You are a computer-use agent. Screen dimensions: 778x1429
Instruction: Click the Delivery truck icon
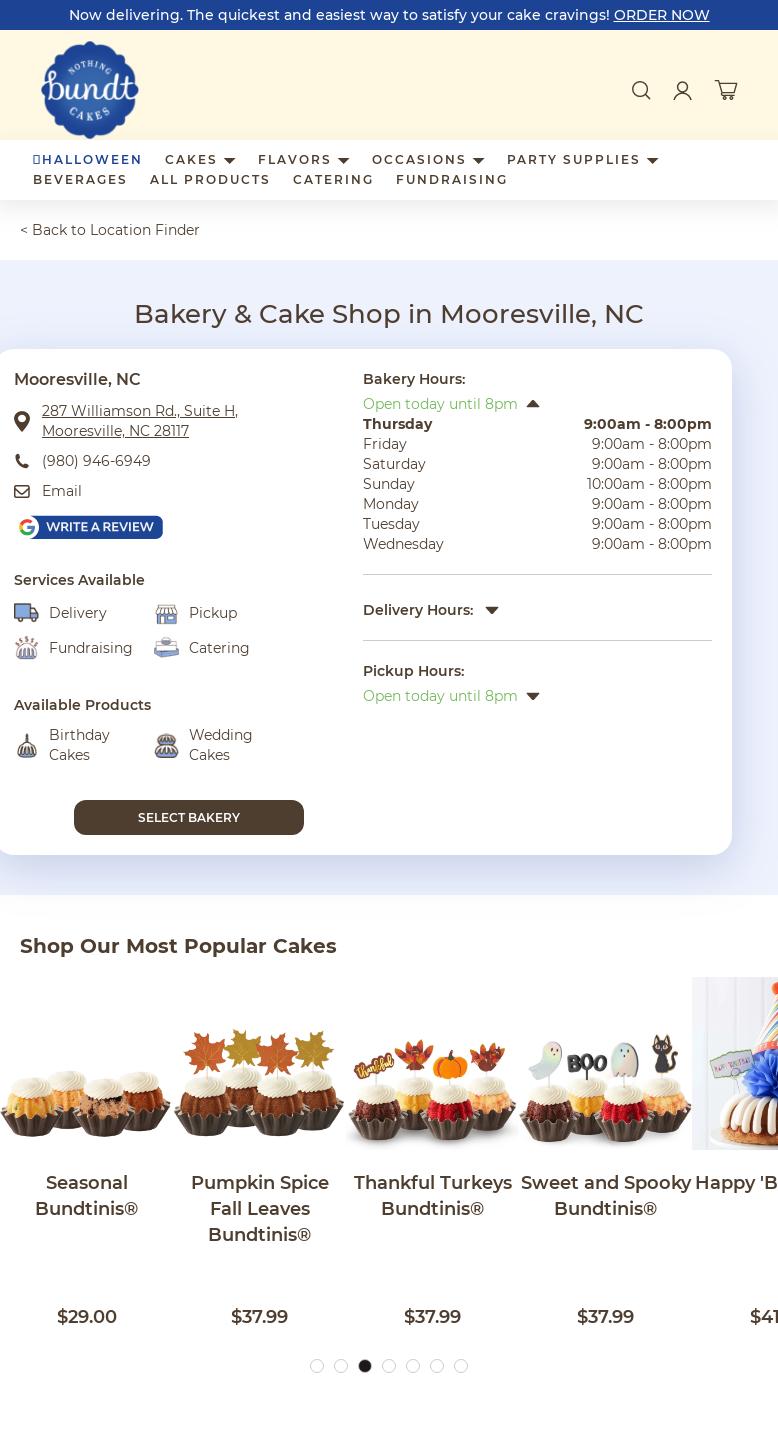(26, 613)
